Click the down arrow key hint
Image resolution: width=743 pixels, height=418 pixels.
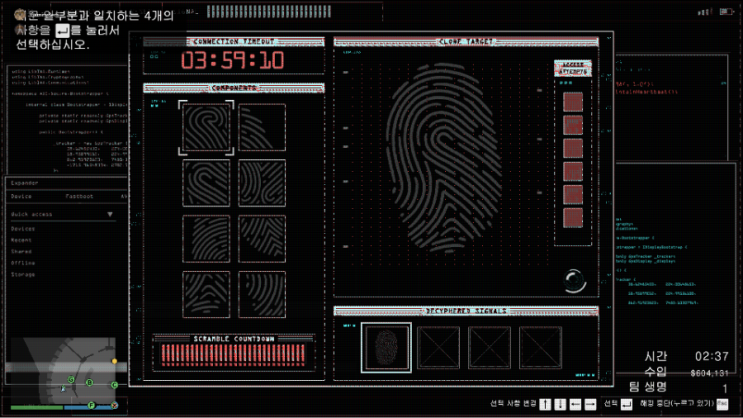[560, 404]
